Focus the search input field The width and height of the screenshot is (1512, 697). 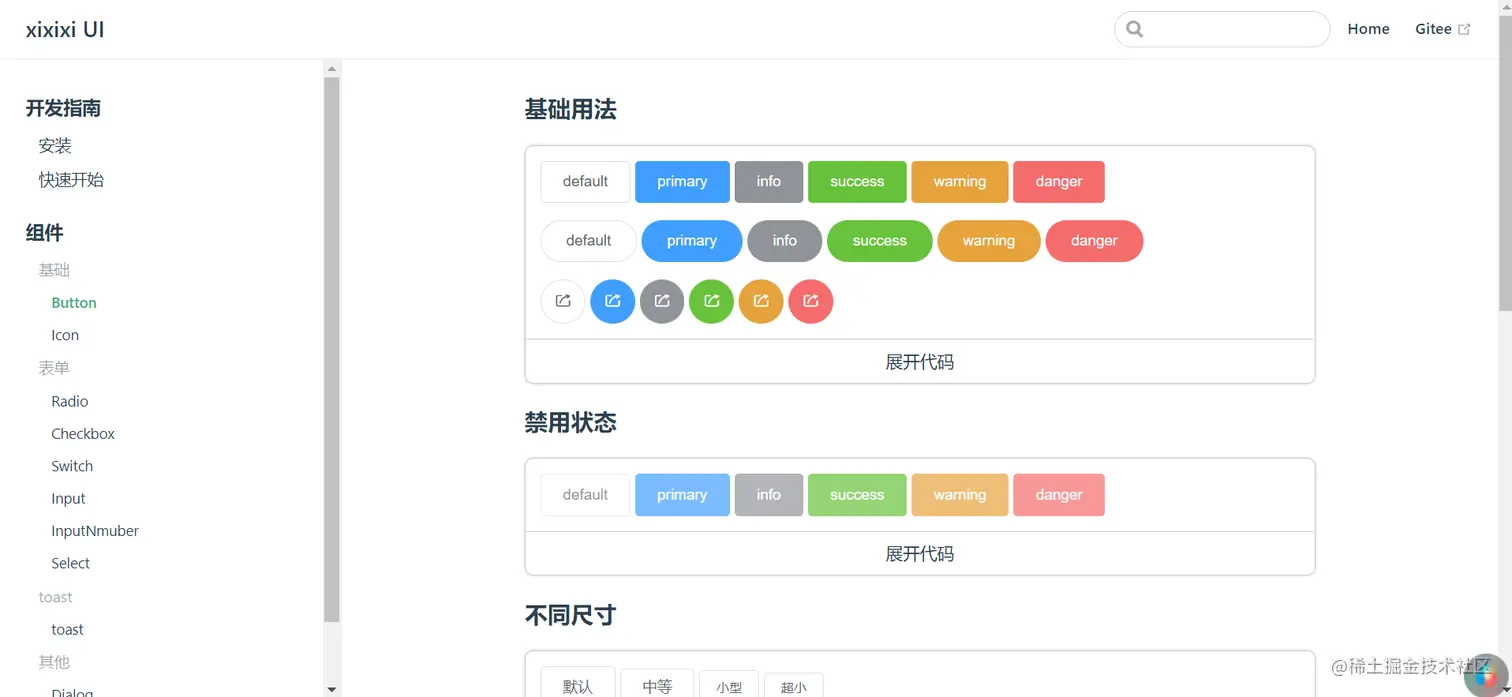[x=1222, y=29]
